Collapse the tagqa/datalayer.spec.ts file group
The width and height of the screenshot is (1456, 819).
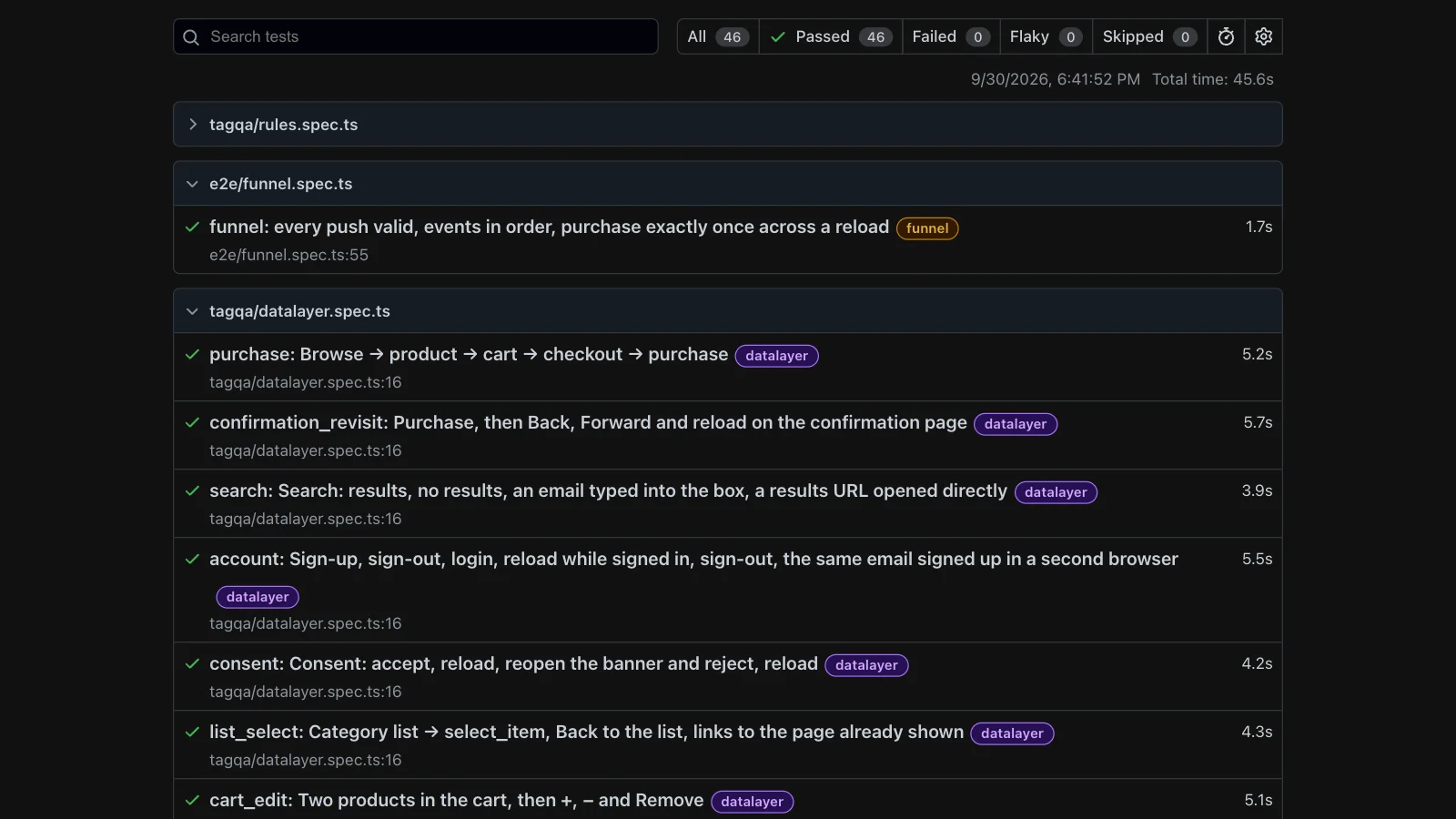tap(728, 311)
